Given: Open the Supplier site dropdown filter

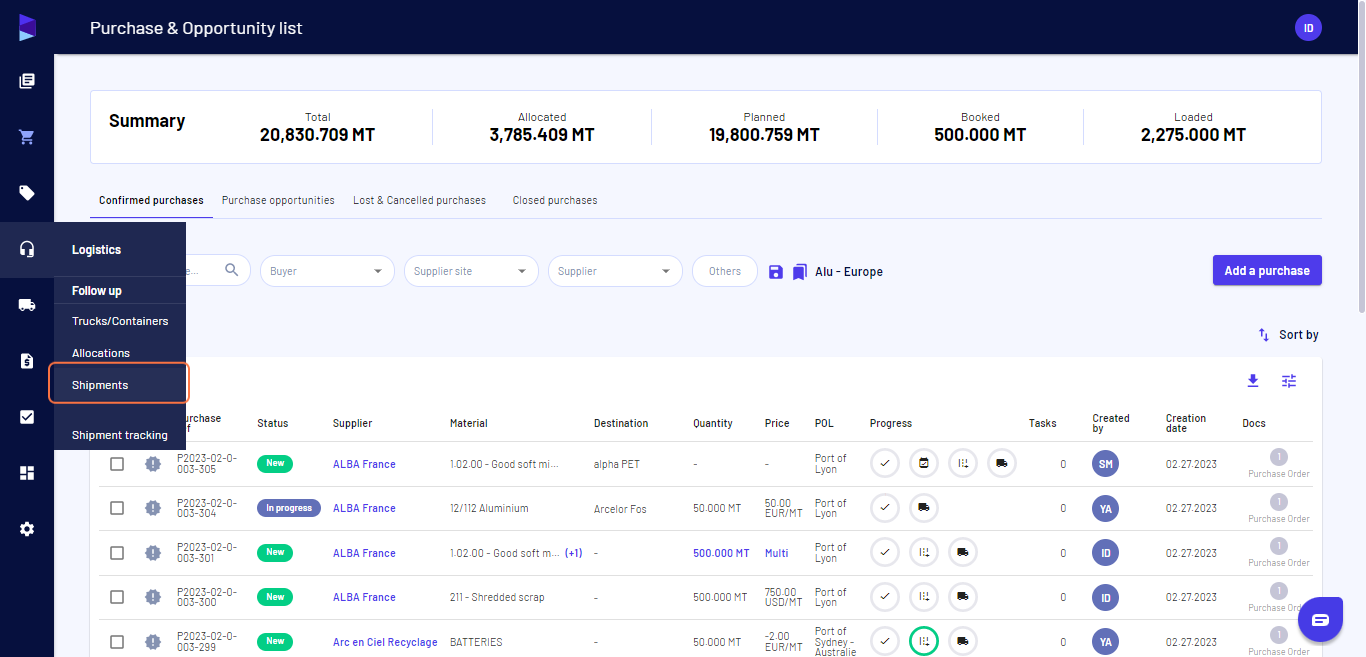Looking at the screenshot, I should click(x=471, y=271).
